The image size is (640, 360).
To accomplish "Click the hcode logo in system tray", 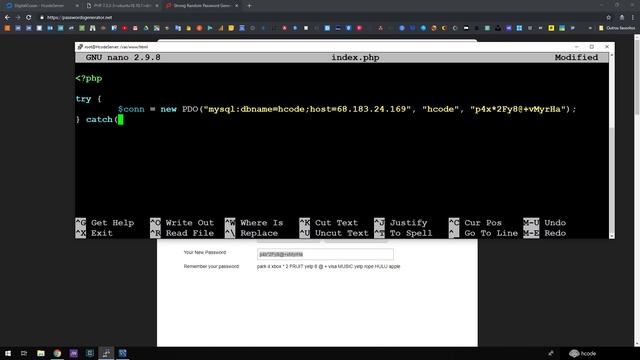I will (x=582, y=353).
